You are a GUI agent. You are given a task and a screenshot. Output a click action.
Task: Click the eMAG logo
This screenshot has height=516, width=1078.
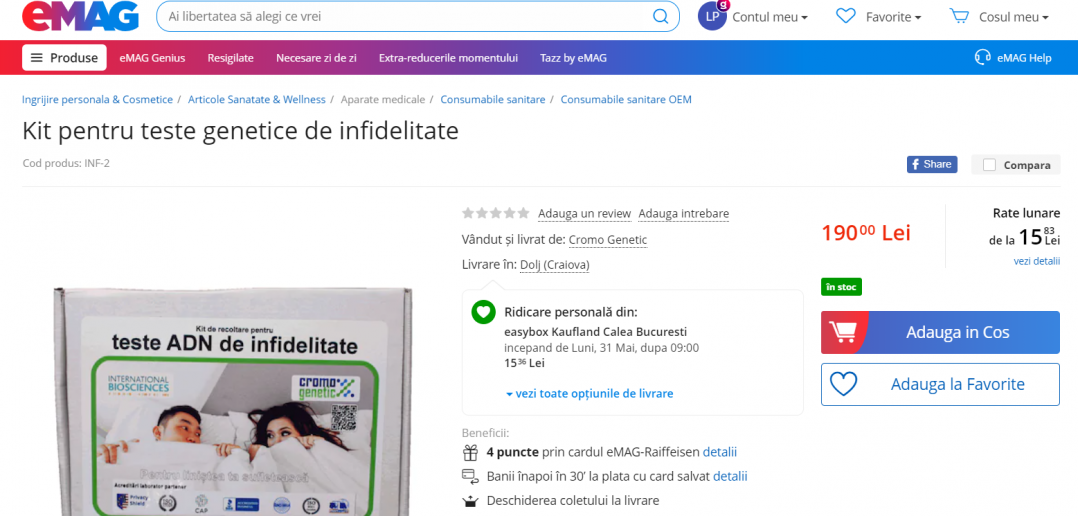[80, 17]
